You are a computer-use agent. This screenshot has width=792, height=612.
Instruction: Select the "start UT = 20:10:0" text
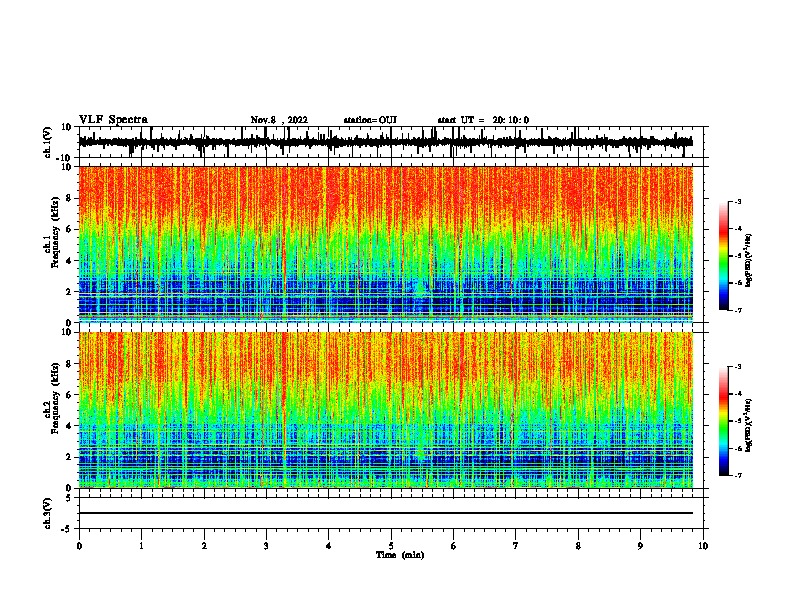(x=483, y=120)
